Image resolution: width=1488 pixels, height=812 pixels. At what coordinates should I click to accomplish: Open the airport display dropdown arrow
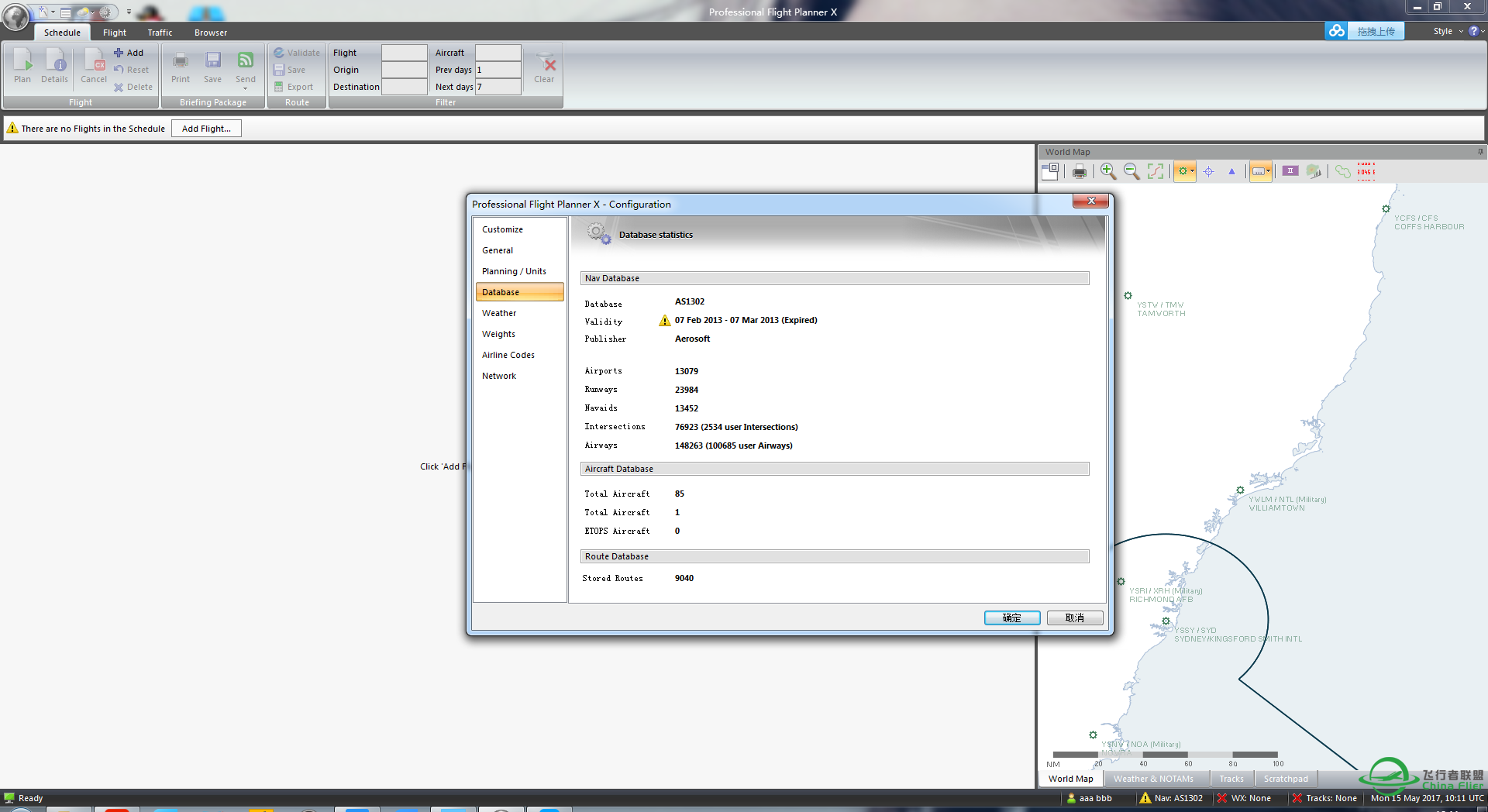tap(1192, 171)
